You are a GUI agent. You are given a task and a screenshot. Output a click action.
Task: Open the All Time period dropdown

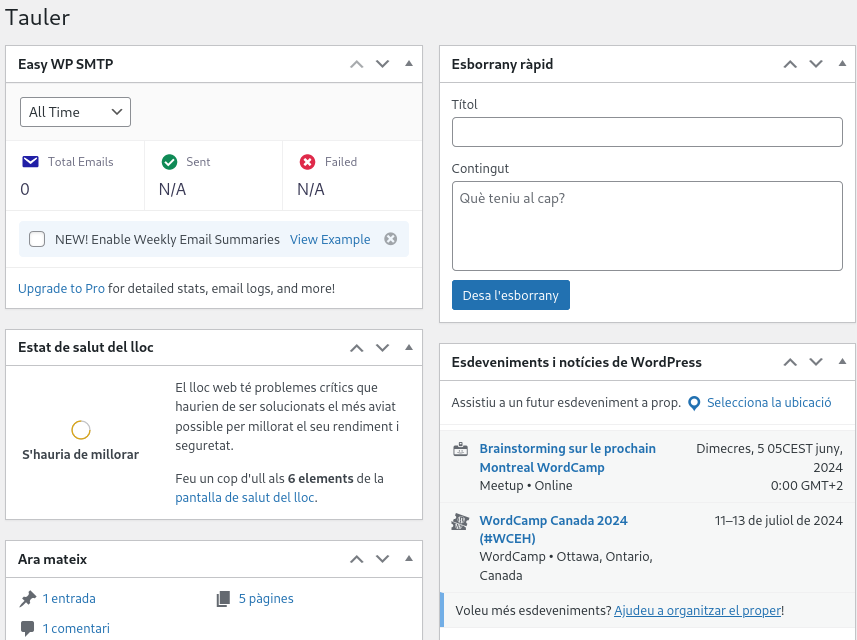pyautogui.click(x=75, y=112)
